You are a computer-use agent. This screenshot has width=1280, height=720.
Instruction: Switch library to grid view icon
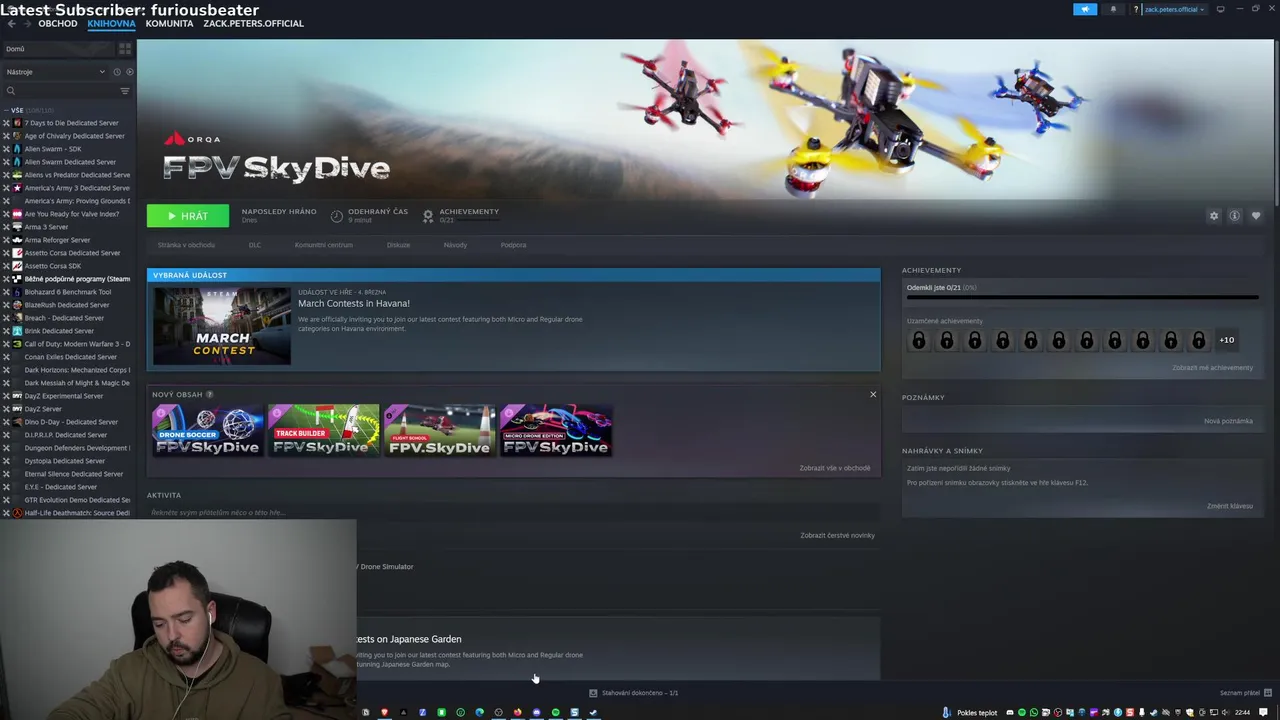coord(125,48)
